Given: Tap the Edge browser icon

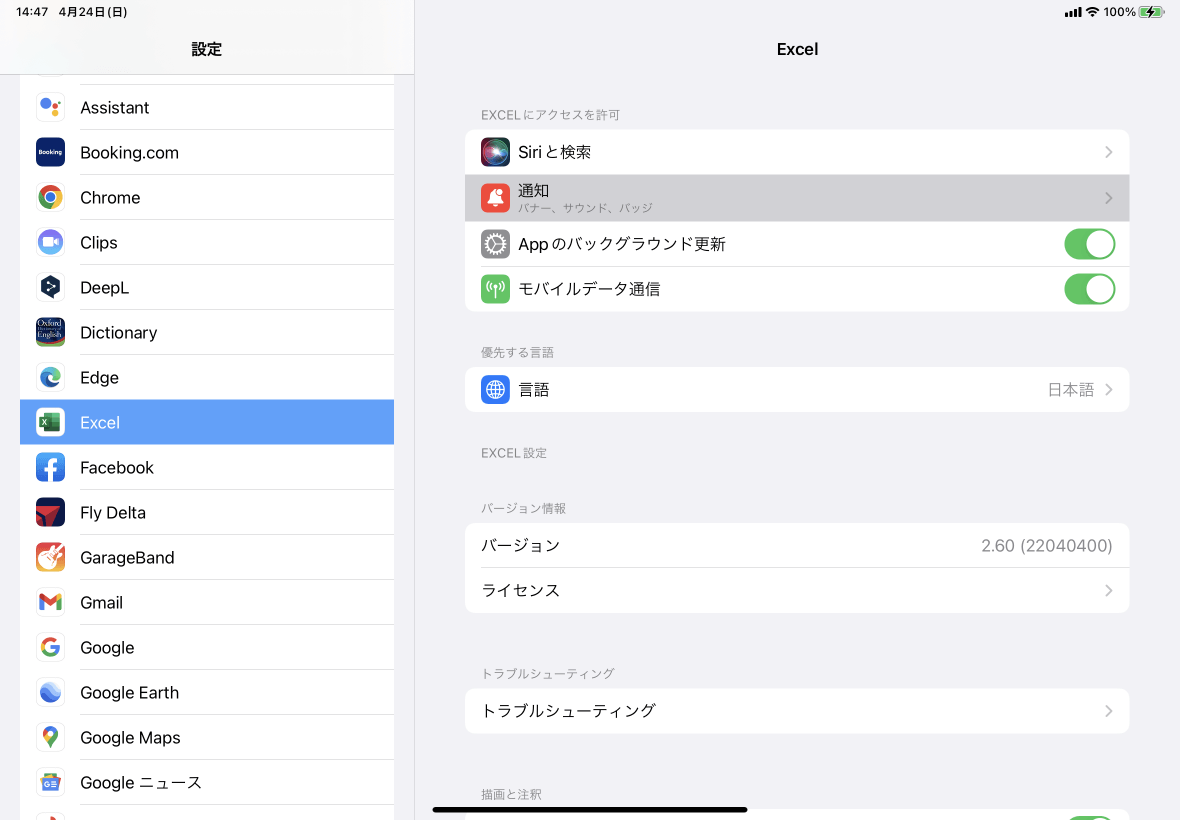Looking at the screenshot, I should tap(50, 378).
